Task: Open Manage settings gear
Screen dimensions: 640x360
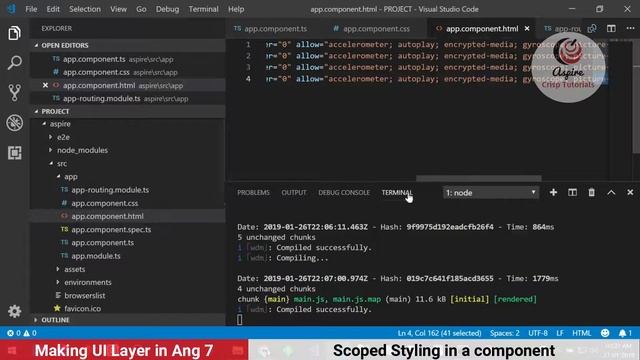Action: 14,311
